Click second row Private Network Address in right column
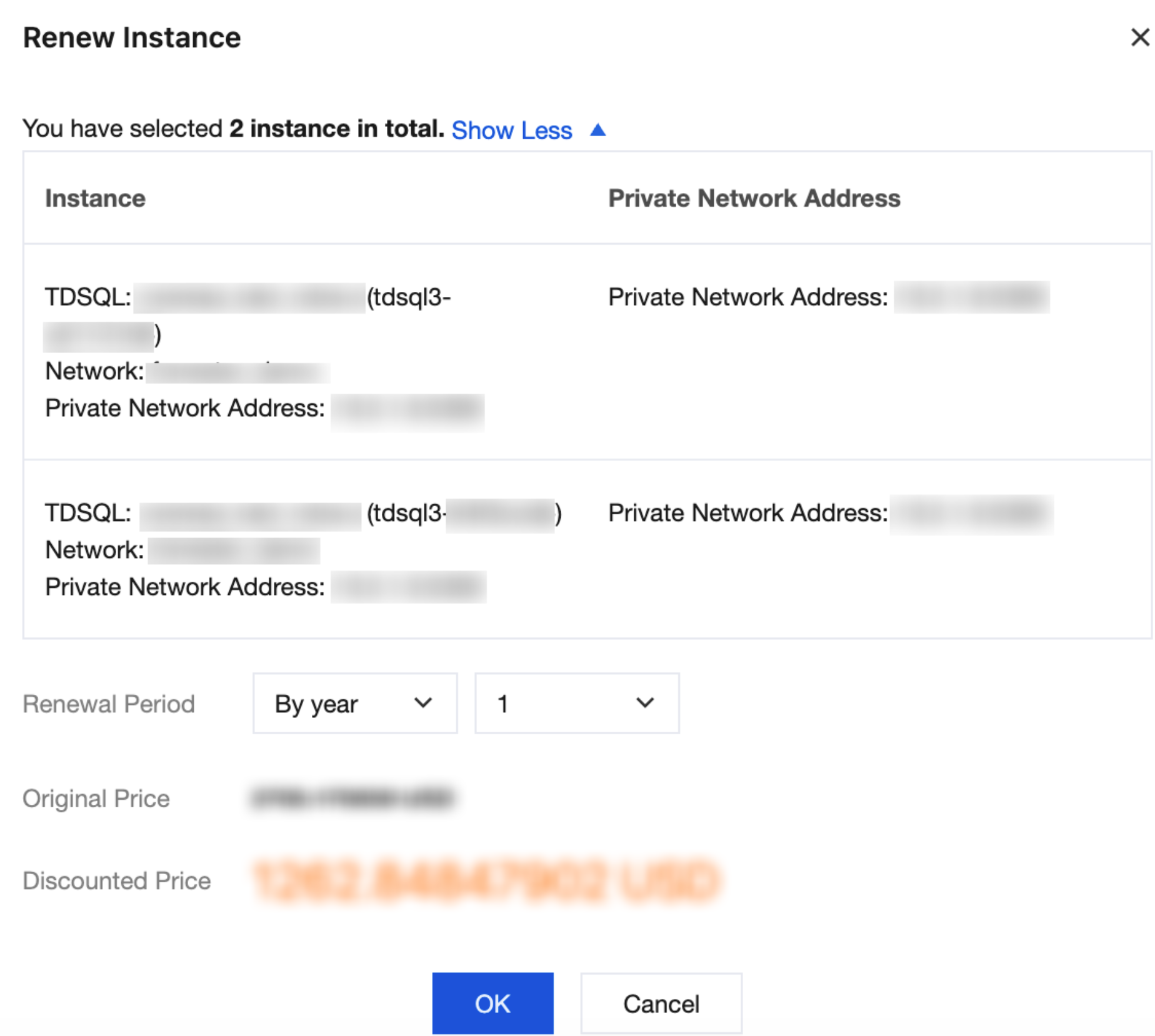 pos(971,514)
